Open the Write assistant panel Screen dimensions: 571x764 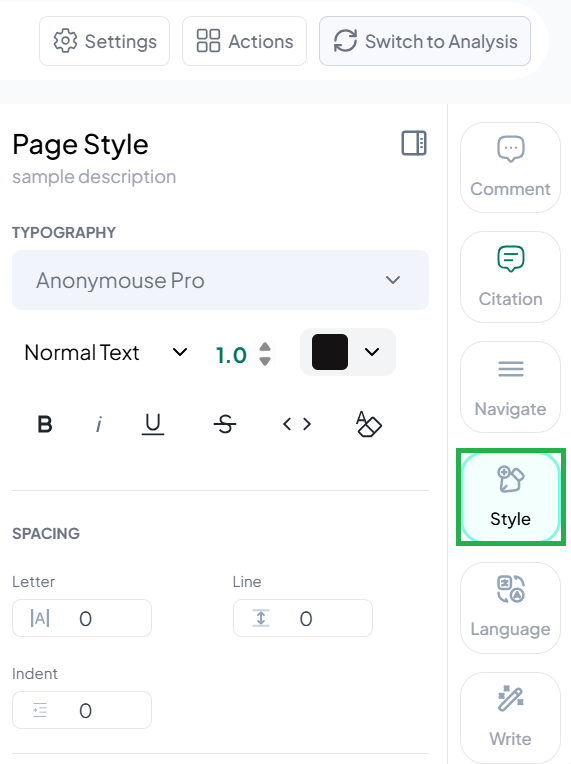(x=510, y=718)
